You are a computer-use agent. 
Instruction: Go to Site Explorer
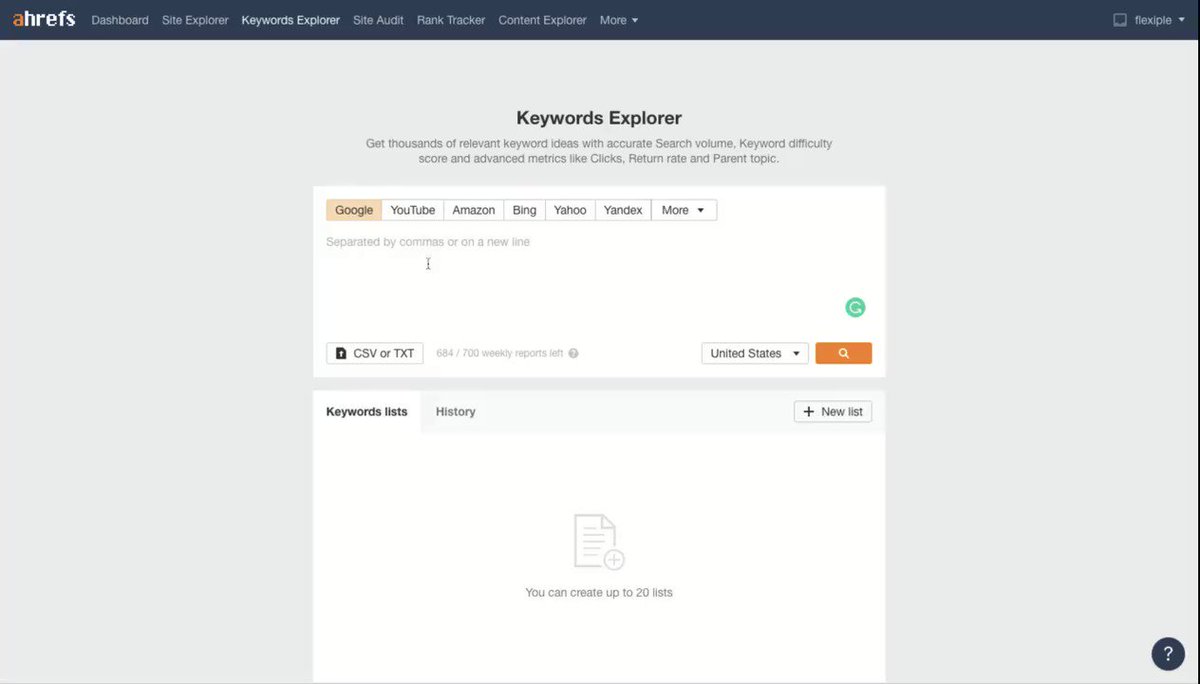[x=195, y=20]
